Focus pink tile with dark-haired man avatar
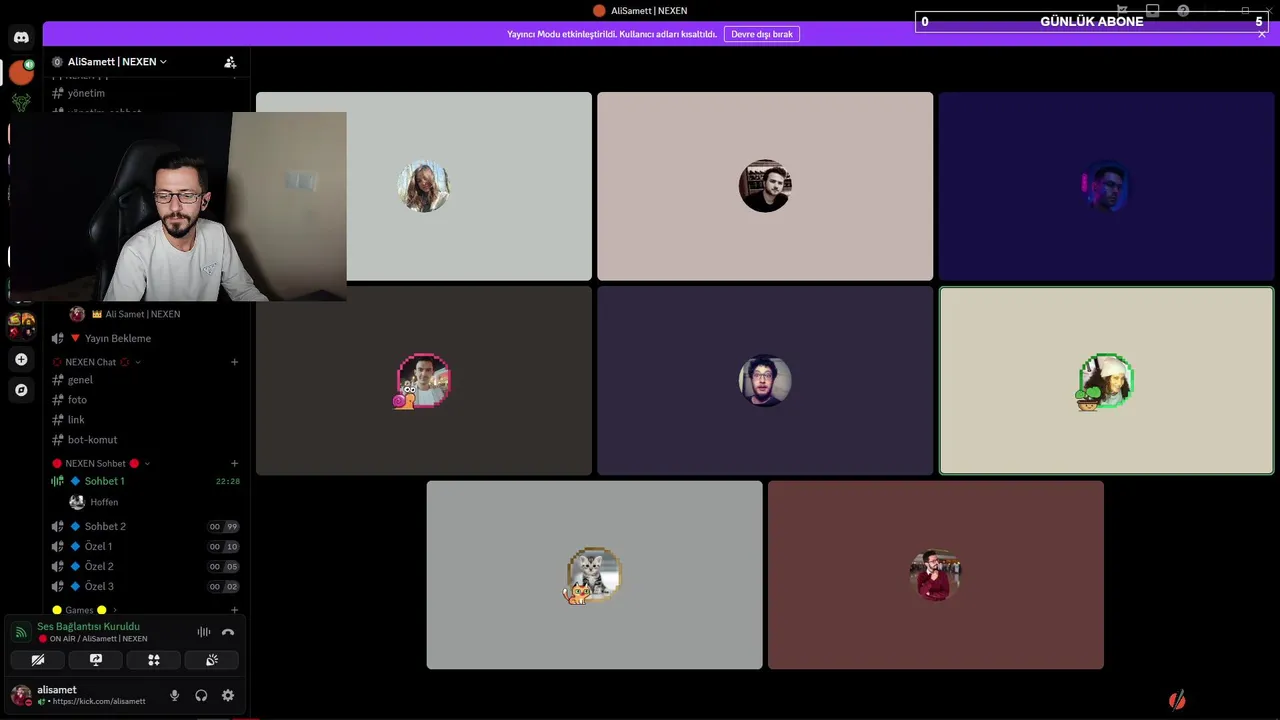Viewport: 1280px width, 720px height. [765, 187]
